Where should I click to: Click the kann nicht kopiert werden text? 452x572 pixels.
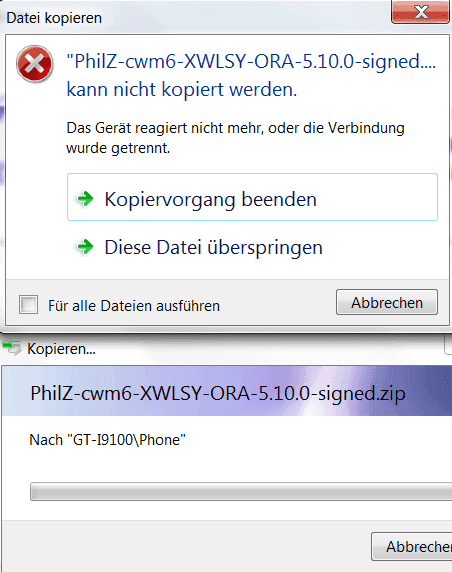tap(182, 89)
